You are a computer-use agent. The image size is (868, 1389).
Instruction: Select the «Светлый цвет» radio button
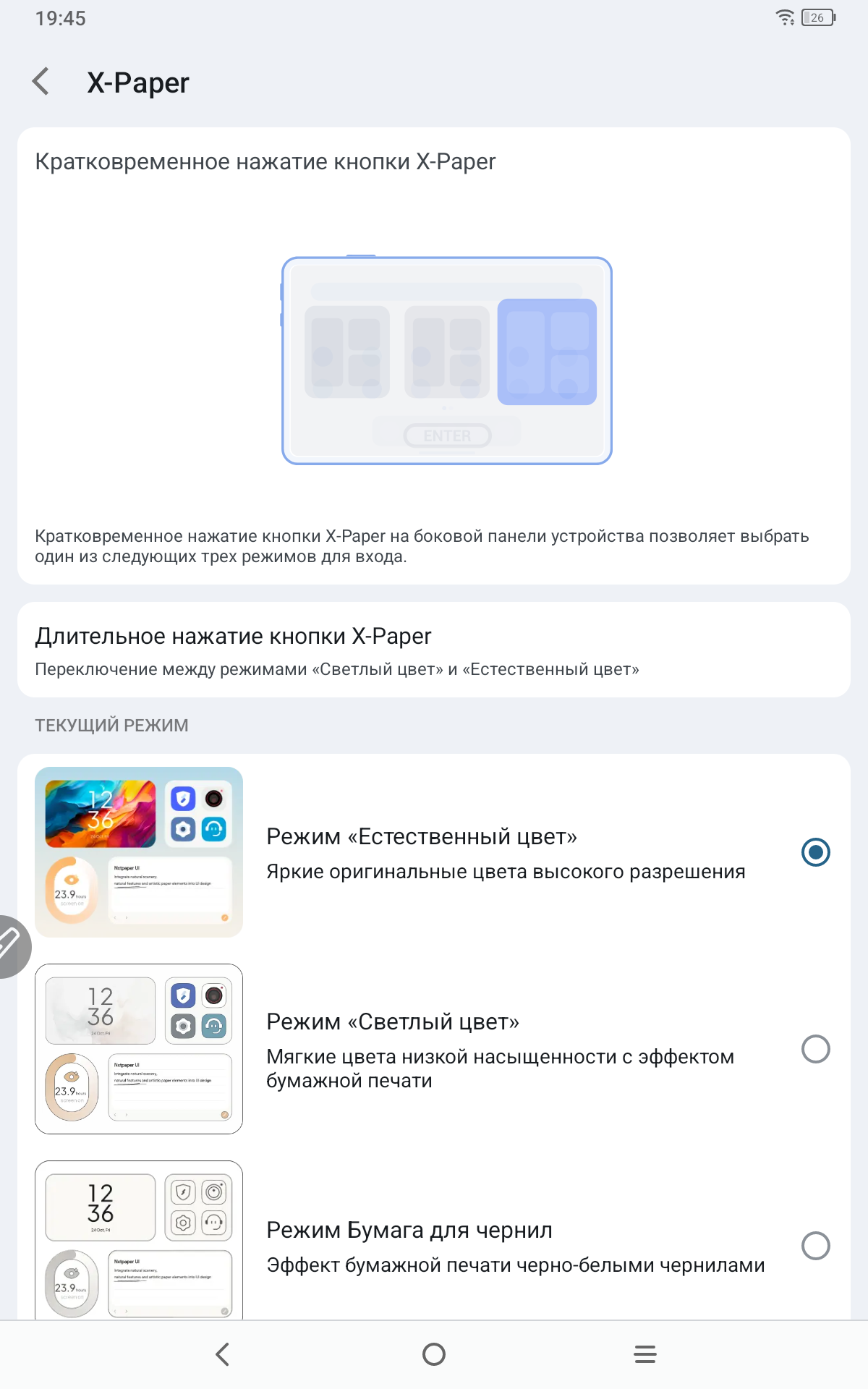click(815, 1049)
